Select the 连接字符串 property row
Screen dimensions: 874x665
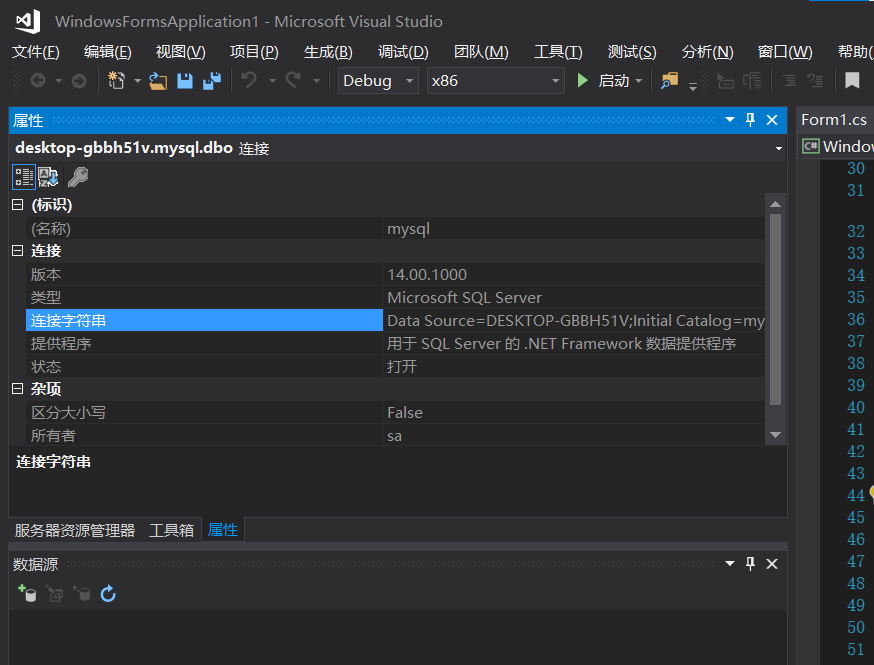coord(204,321)
